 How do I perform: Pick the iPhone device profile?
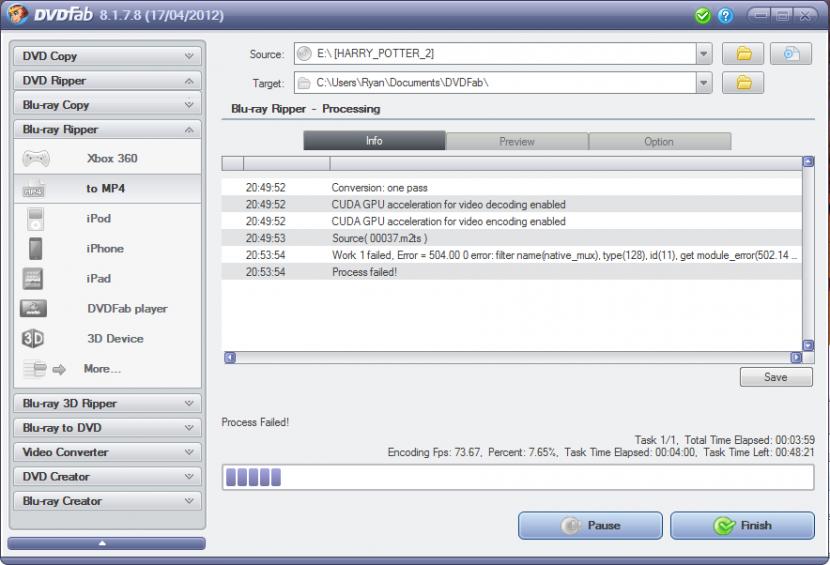coord(104,248)
